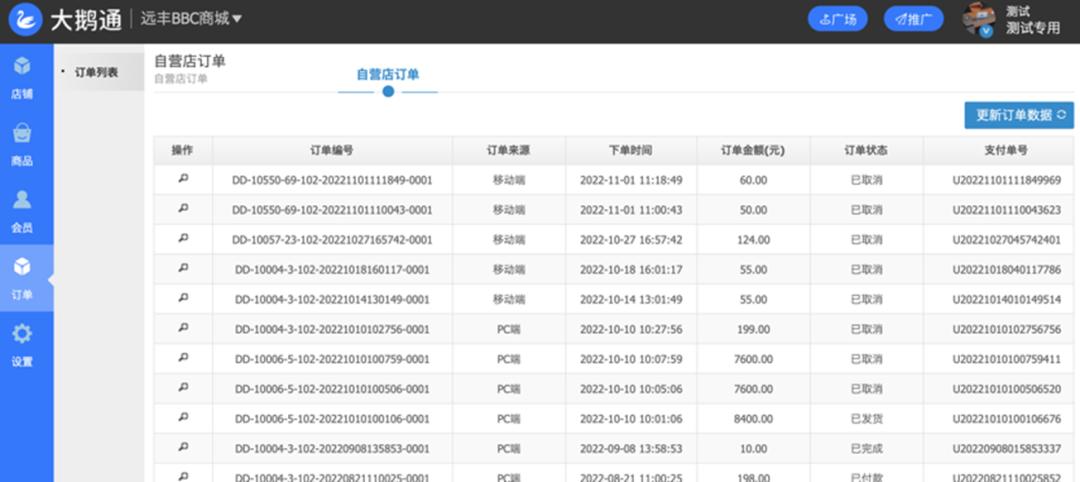Click the 10.00 order amount
Viewport: 1080px width, 482px height.
[x=754, y=449]
